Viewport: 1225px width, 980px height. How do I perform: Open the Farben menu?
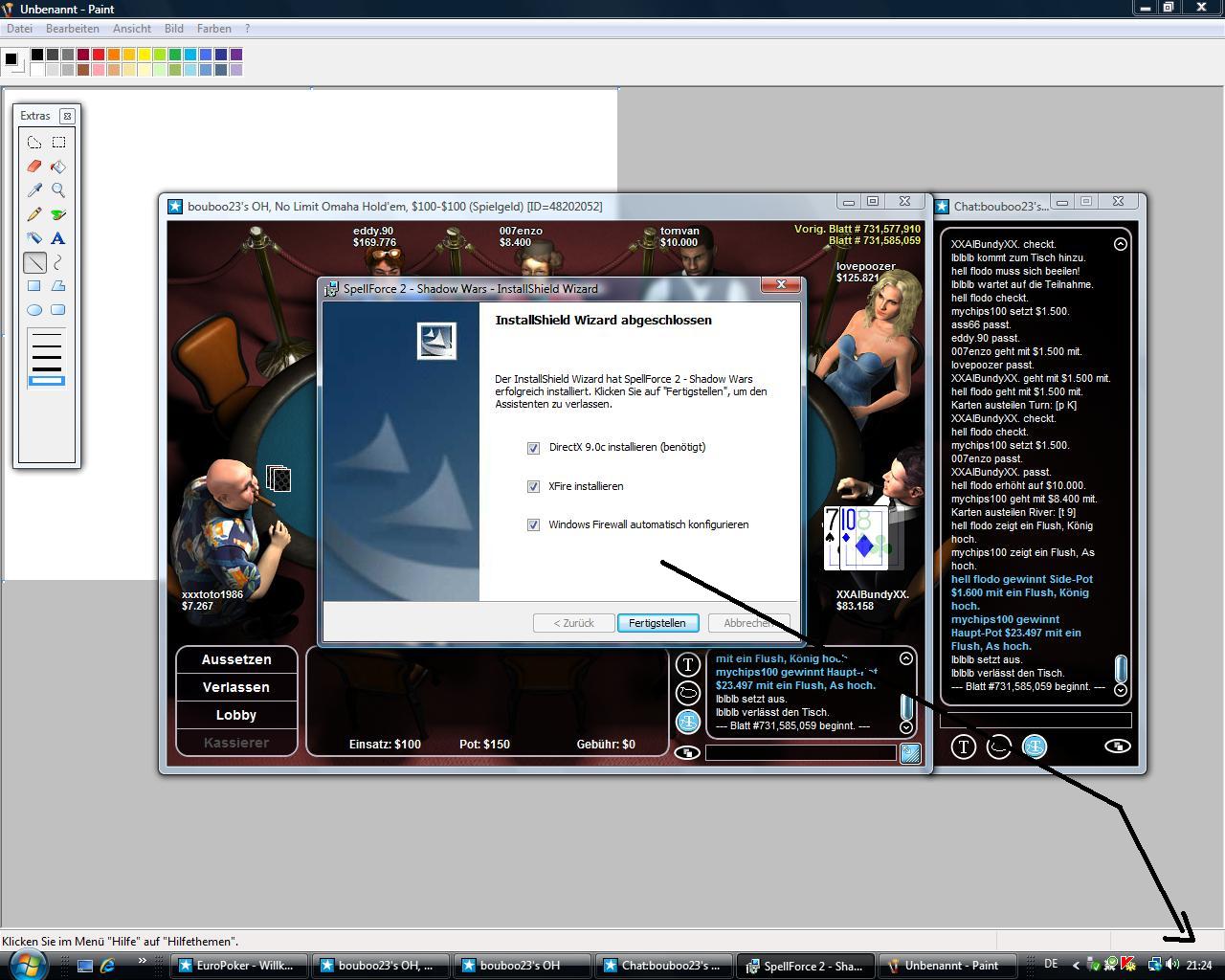click(x=213, y=29)
